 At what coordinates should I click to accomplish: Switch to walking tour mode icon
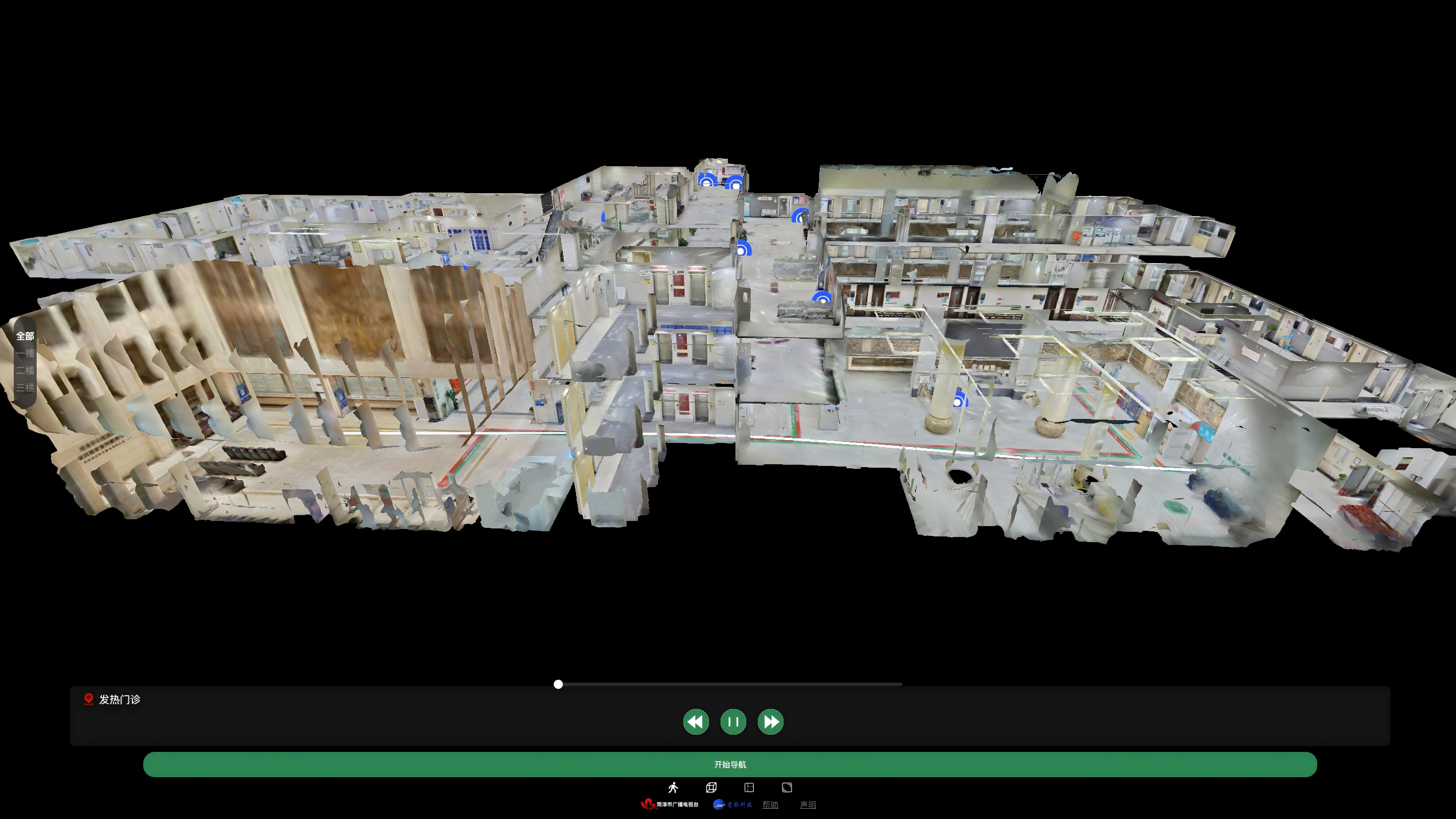pyautogui.click(x=673, y=787)
